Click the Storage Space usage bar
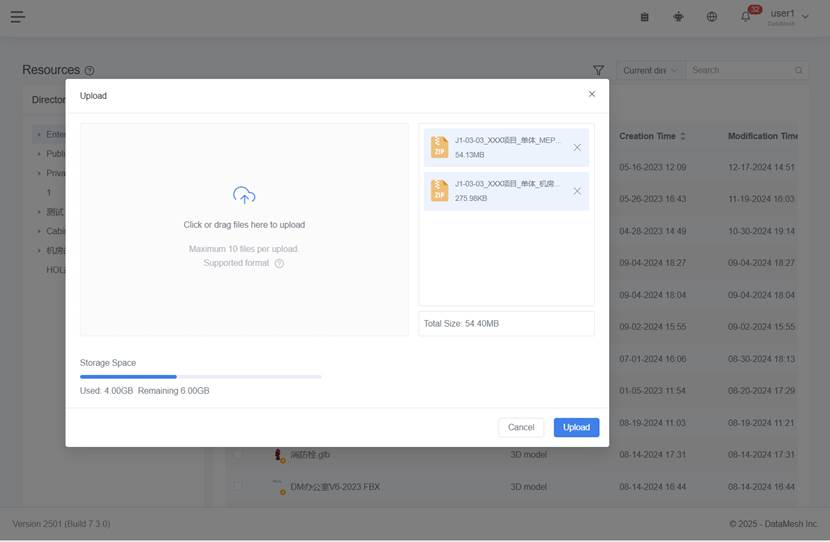This screenshot has height=542, width=830. (x=200, y=377)
